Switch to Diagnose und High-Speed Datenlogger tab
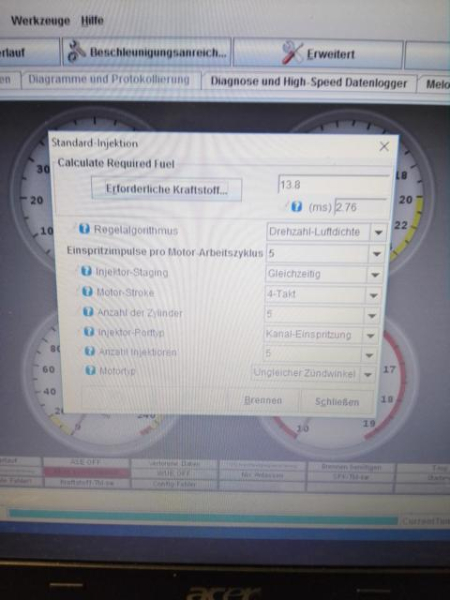The height and width of the screenshot is (600, 450). (309, 82)
